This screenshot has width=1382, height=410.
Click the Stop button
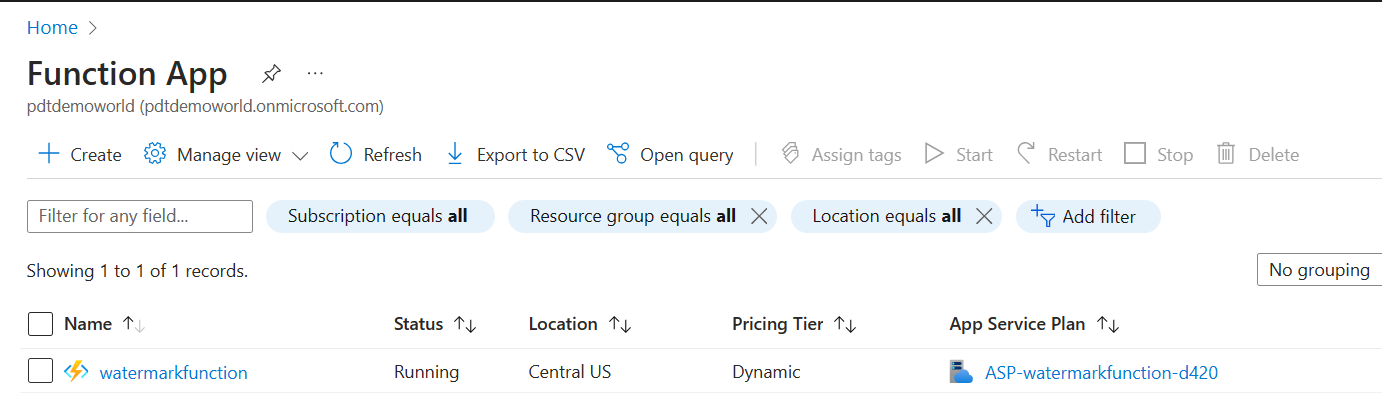point(1158,155)
